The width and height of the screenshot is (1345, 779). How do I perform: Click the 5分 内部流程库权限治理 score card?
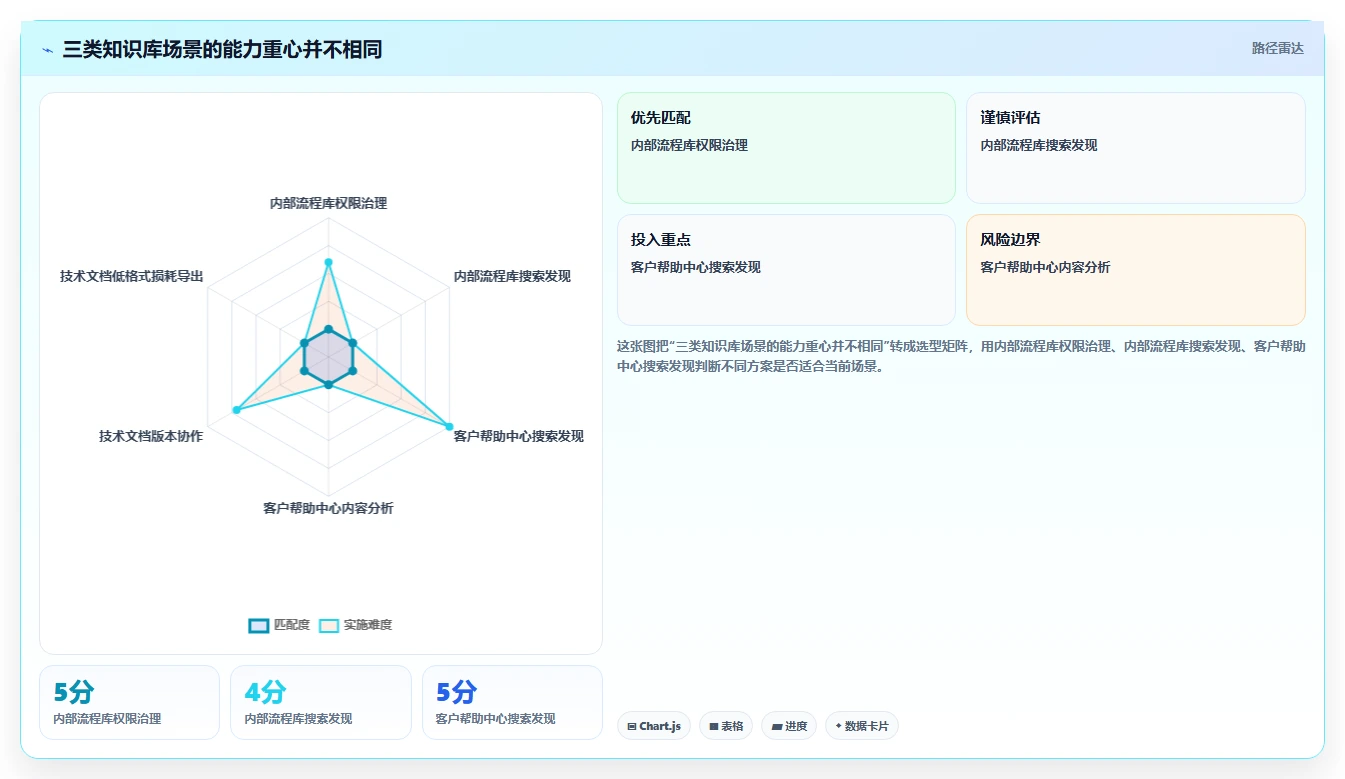tap(129, 702)
